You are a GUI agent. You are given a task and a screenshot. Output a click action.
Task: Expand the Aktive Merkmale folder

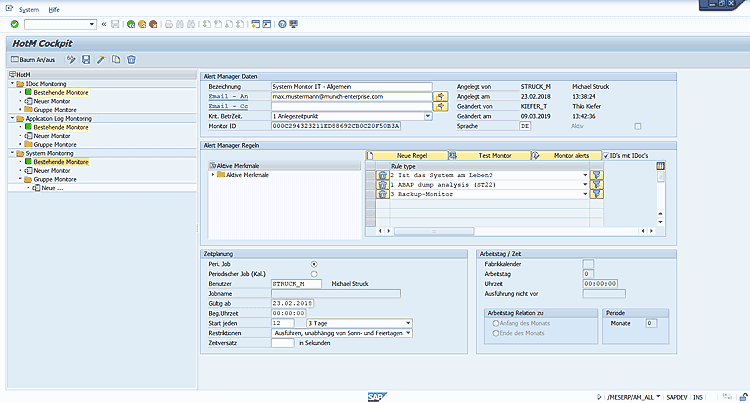[x=213, y=175]
